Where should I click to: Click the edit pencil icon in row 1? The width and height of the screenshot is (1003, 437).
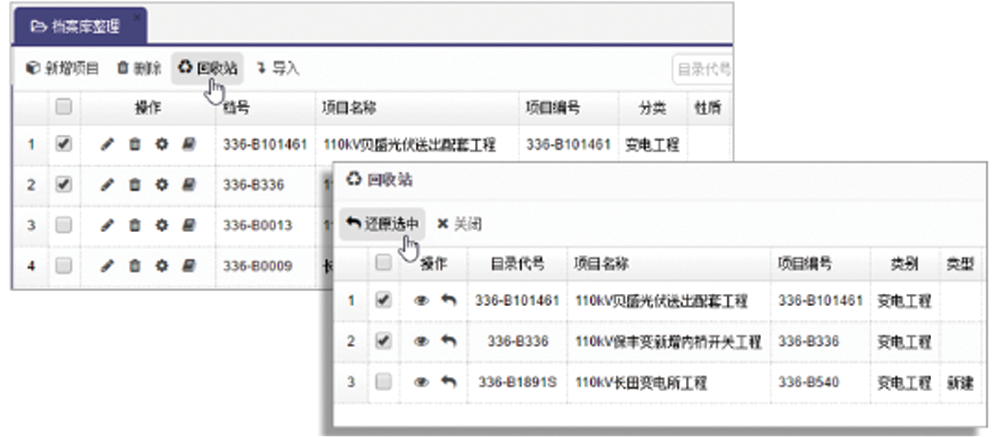coord(108,144)
